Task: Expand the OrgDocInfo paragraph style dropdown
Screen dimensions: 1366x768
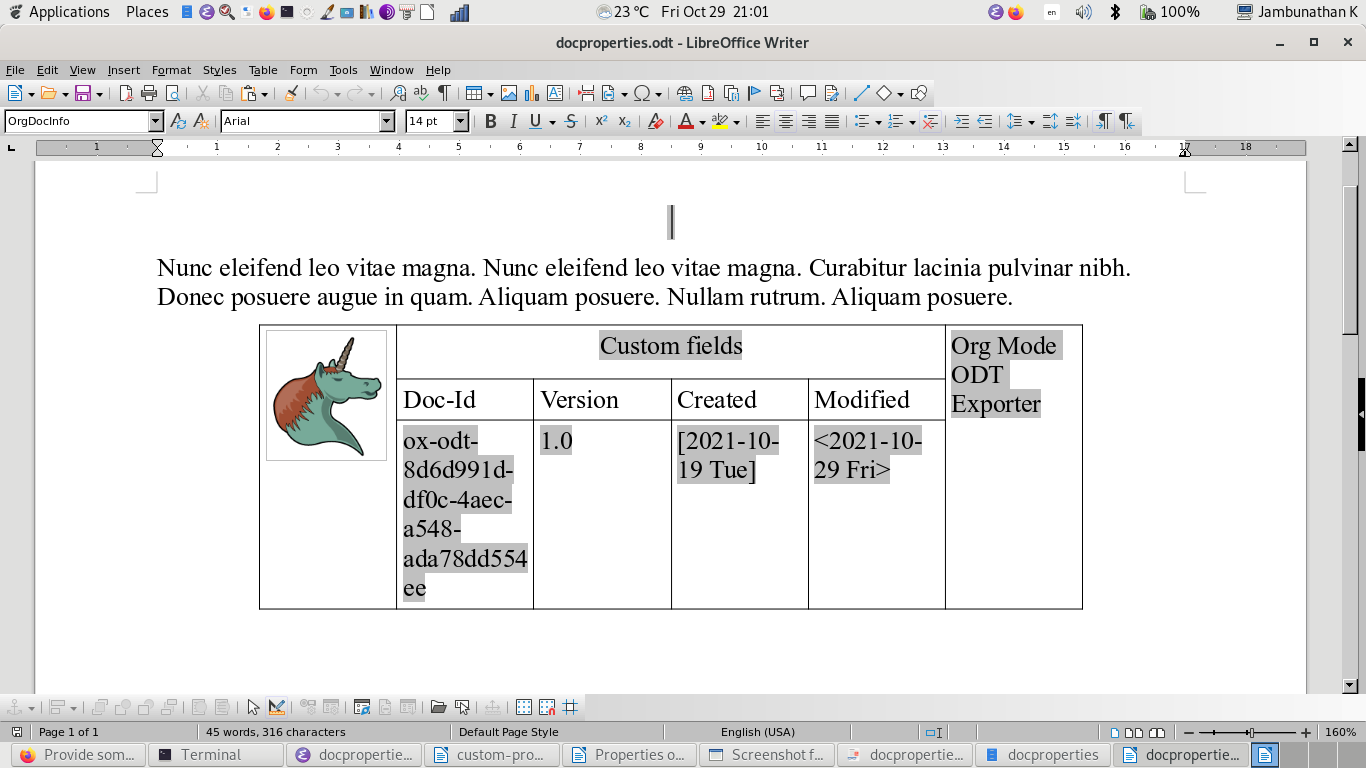Action: coord(155,121)
